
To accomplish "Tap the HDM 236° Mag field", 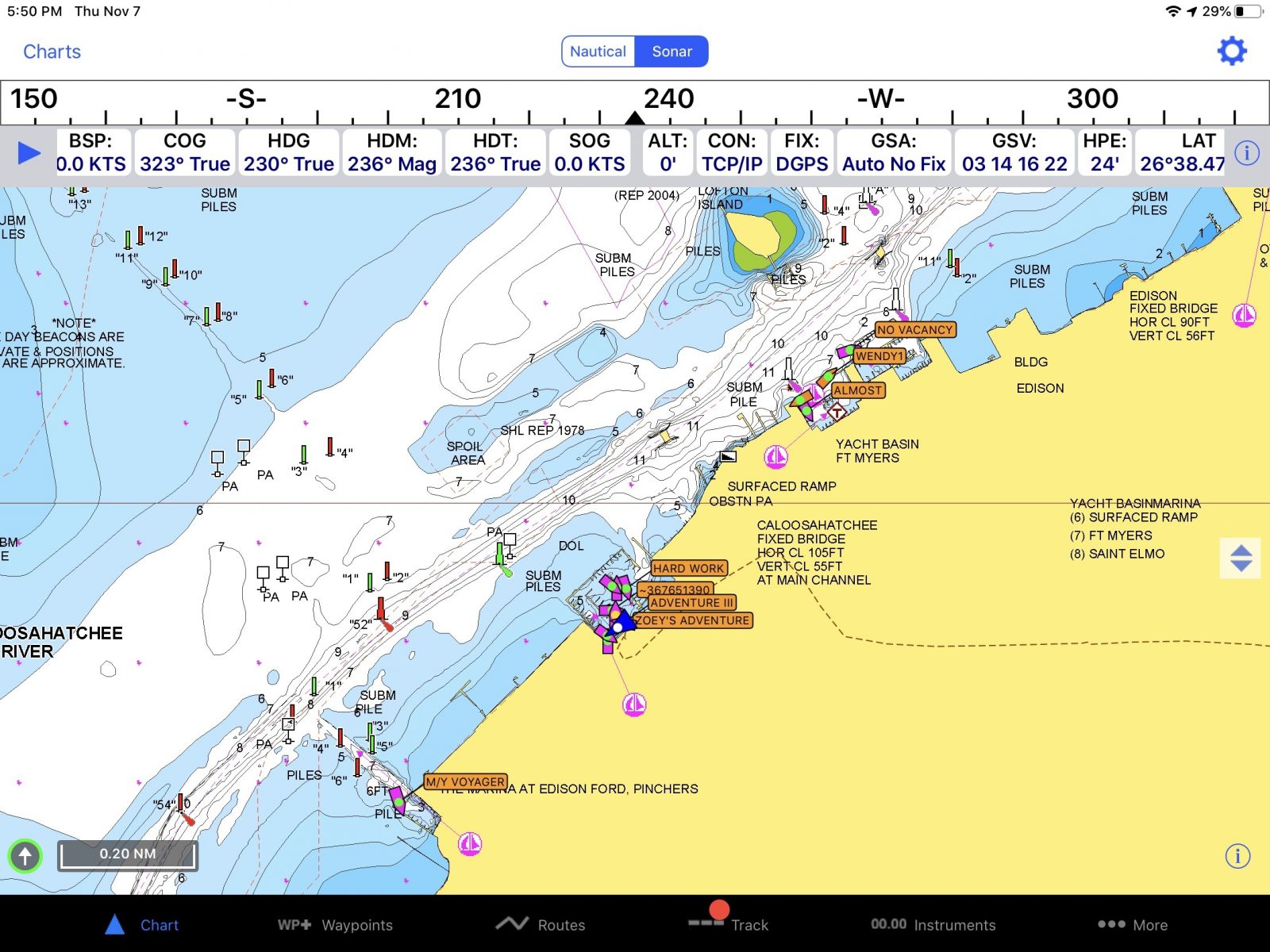I will [392, 152].
